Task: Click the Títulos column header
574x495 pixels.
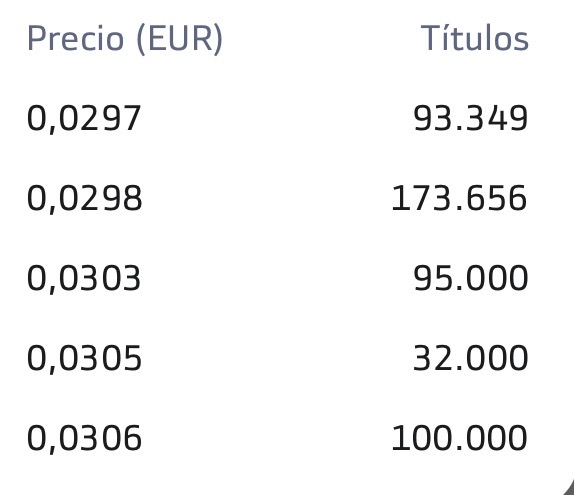Action: click(x=474, y=37)
